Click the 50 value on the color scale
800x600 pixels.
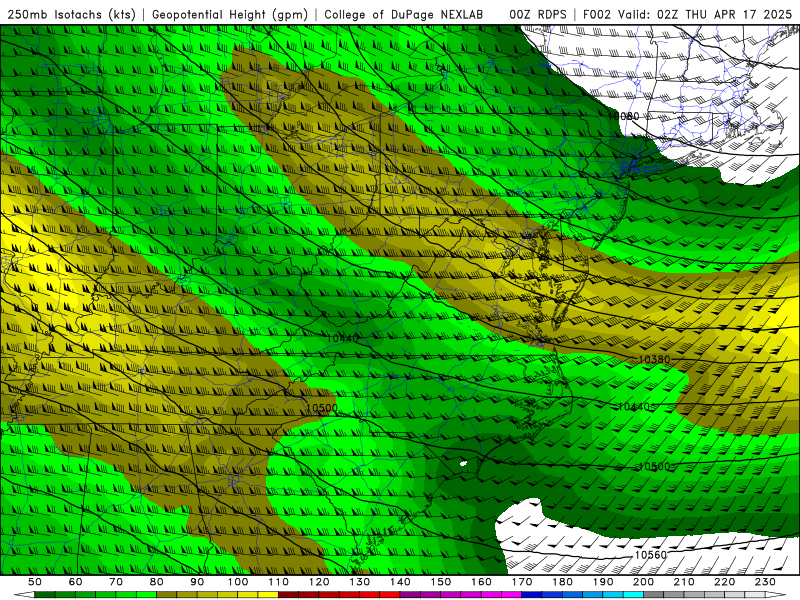(35, 582)
